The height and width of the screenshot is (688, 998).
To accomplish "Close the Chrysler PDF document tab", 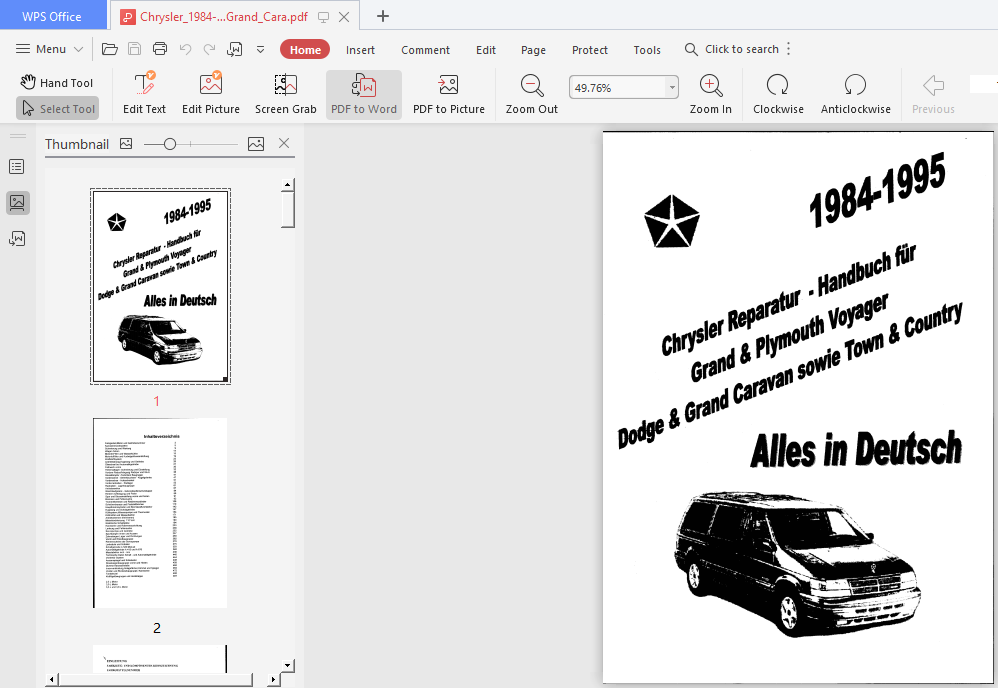I will click(x=344, y=17).
